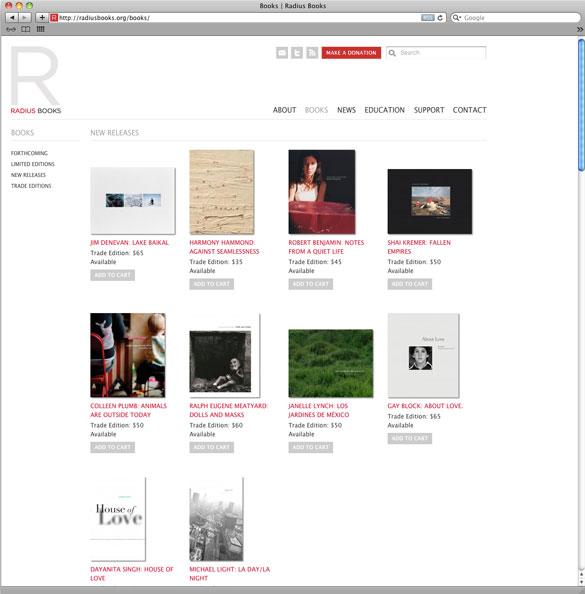Screen dimensions: 585x594
Task: Open the Los Jardines de México cover
Action: [x=331, y=363]
